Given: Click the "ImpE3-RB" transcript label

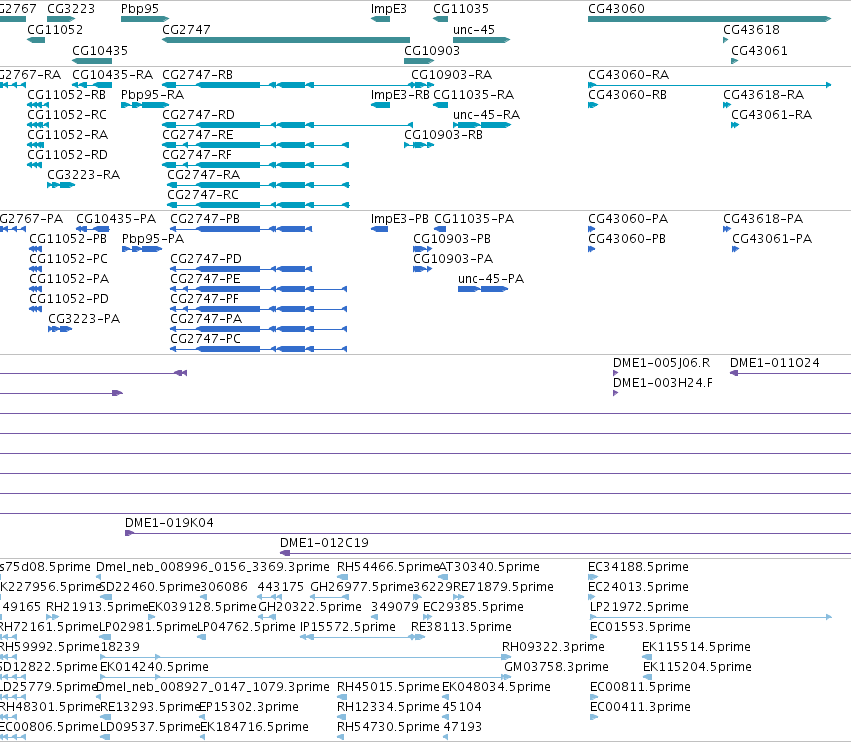Looking at the screenshot, I should [400, 94].
